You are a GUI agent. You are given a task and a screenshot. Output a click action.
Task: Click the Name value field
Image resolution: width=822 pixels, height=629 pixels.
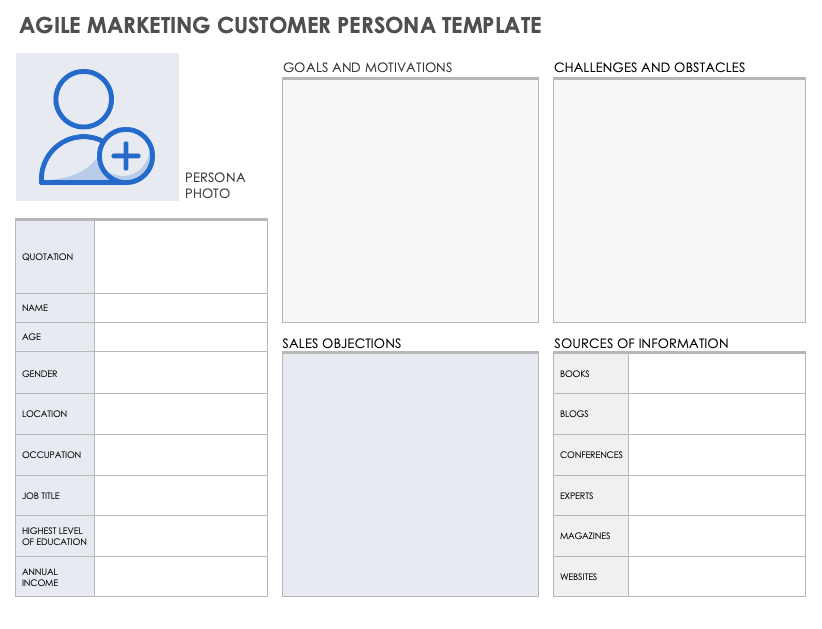point(181,308)
